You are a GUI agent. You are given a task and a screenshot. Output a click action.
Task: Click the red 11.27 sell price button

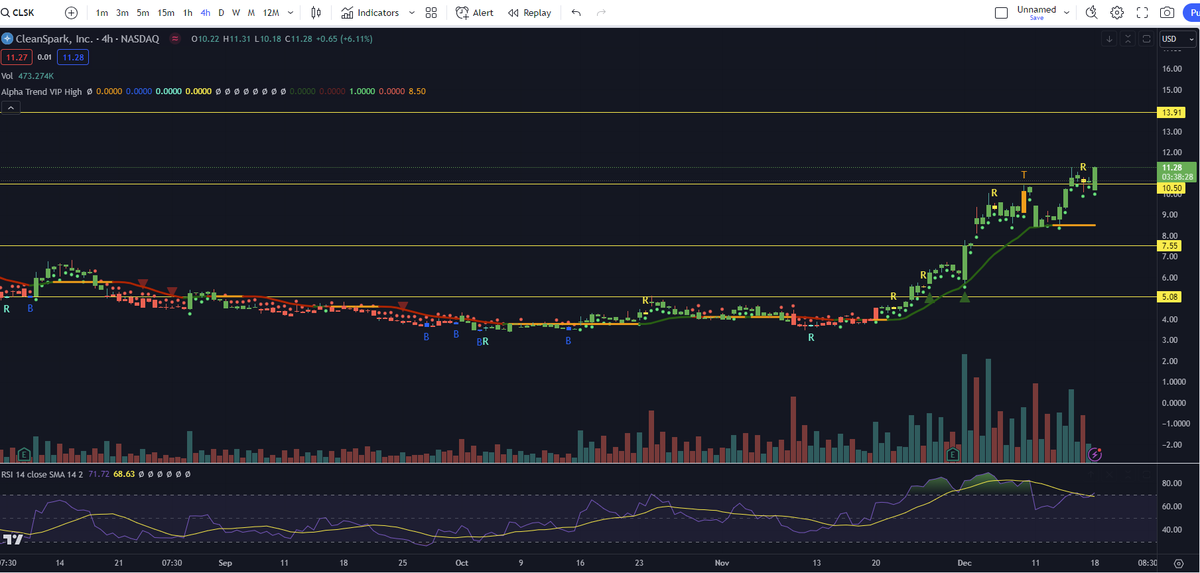click(x=17, y=58)
